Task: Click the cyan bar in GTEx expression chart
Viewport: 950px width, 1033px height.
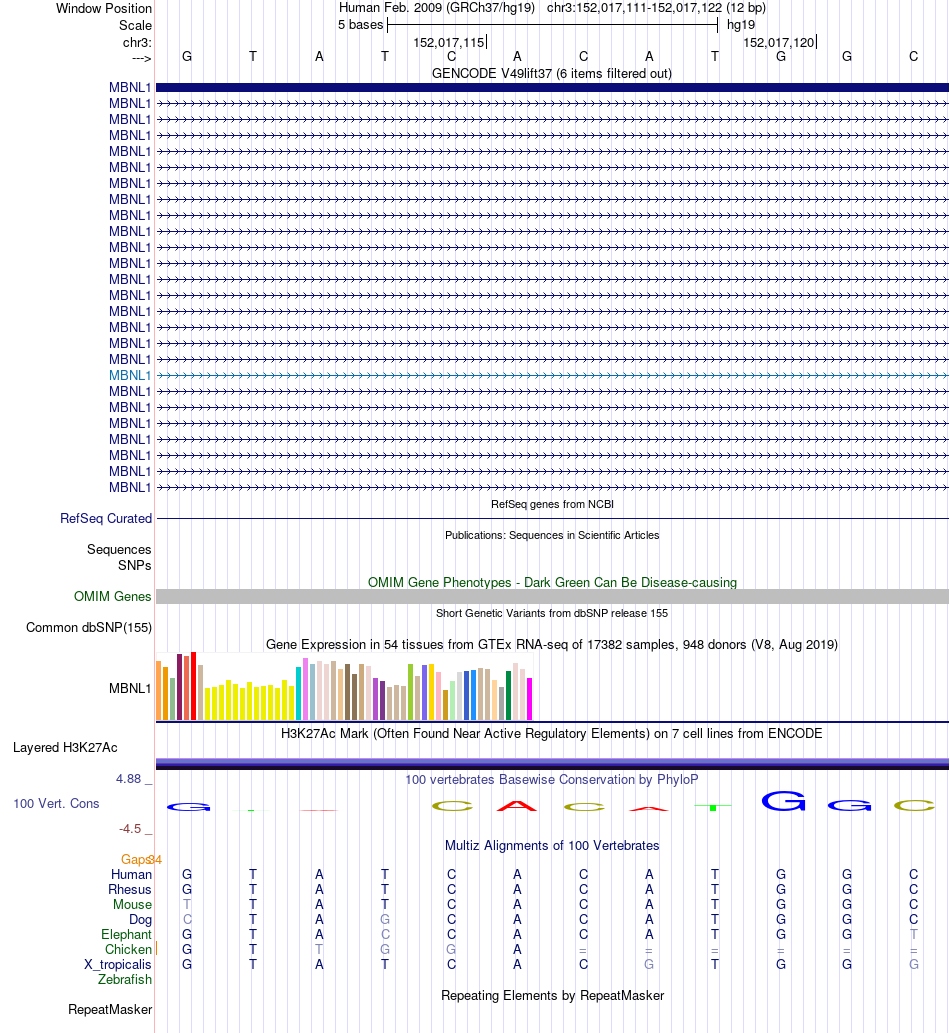Action: point(298,693)
